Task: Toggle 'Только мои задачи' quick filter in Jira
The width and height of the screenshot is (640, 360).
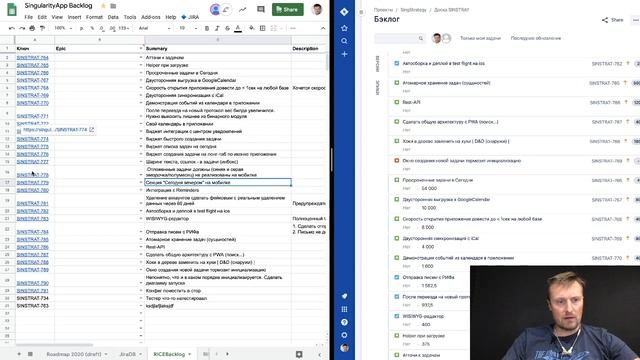Action: pos(480,38)
